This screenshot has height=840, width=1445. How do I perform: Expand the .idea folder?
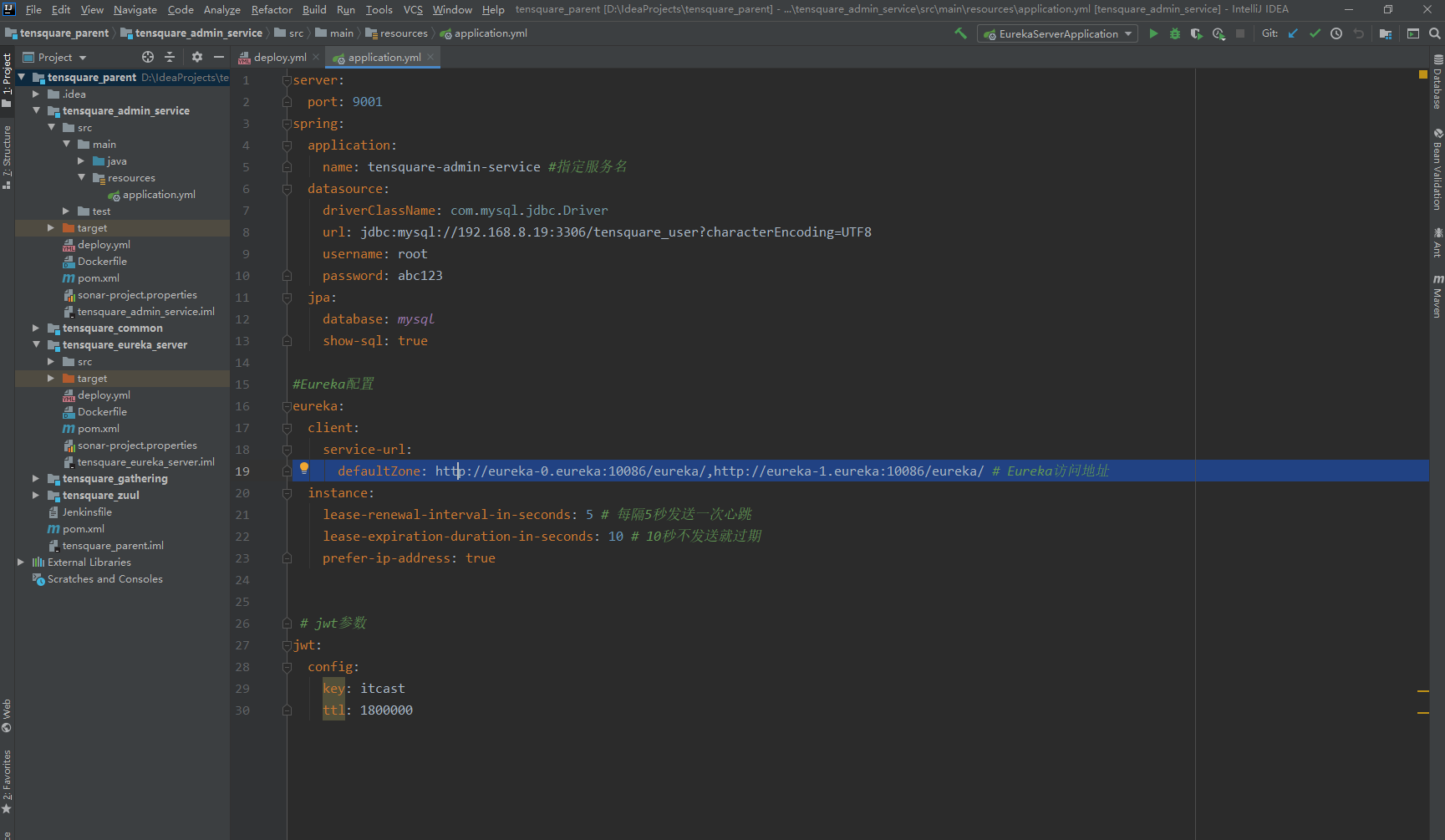(36, 94)
